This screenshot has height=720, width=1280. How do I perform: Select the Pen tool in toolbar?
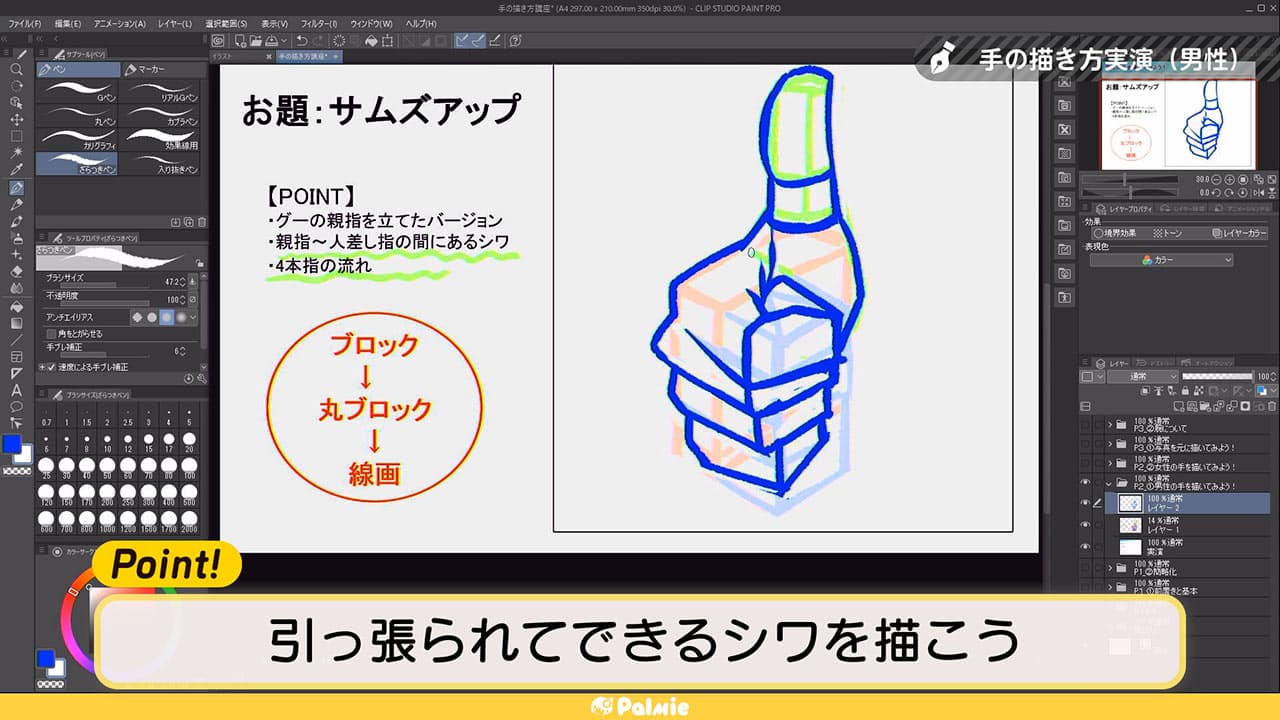coord(16,187)
